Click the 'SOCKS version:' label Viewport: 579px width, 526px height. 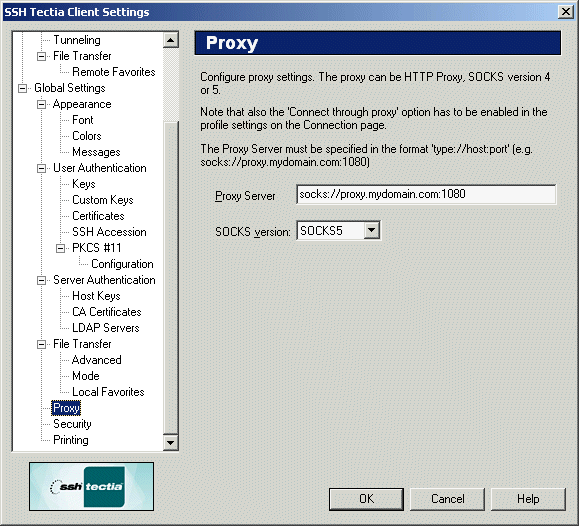click(253, 232)
